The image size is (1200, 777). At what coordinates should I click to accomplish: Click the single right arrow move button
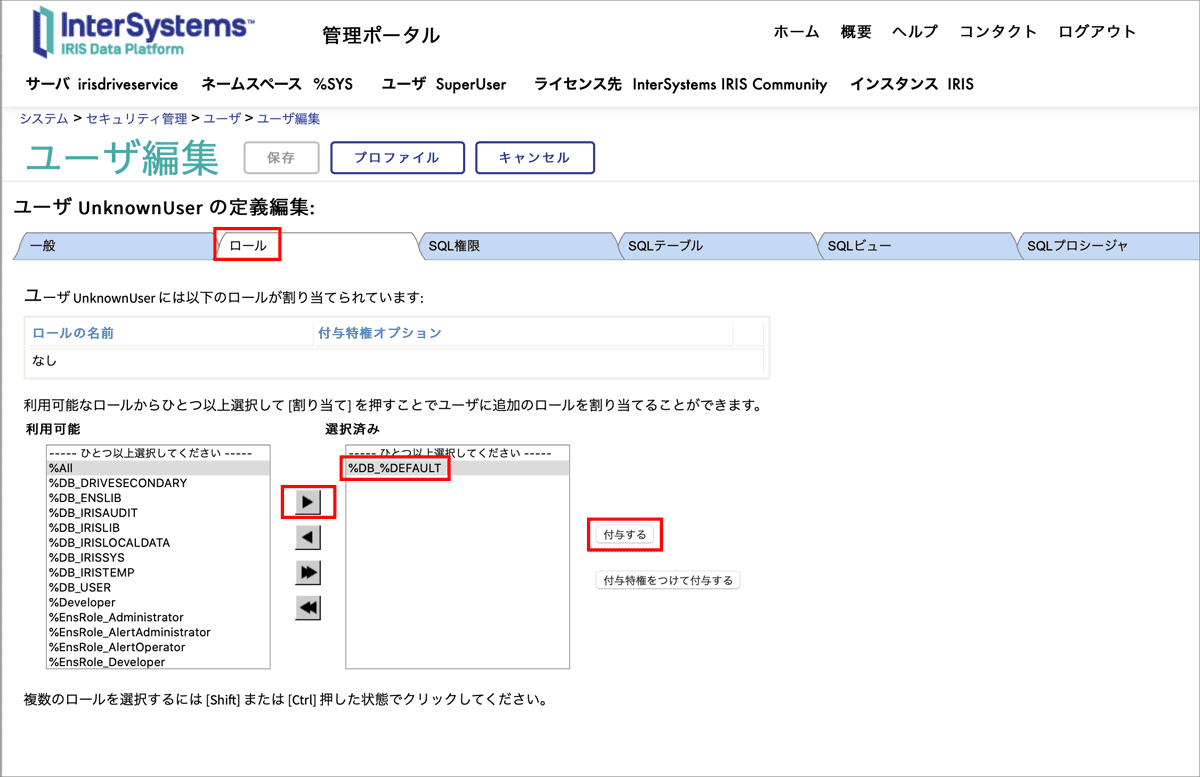tap(308, 501)
